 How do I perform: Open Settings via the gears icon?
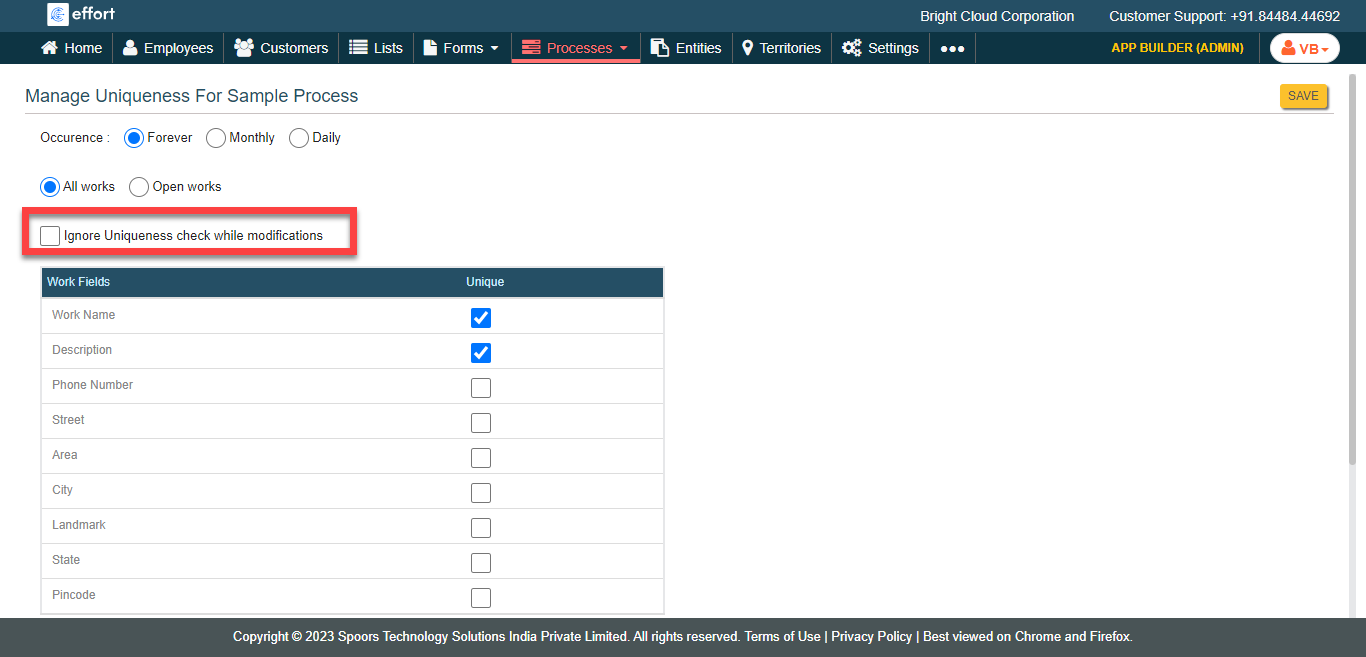click(851, 48)
